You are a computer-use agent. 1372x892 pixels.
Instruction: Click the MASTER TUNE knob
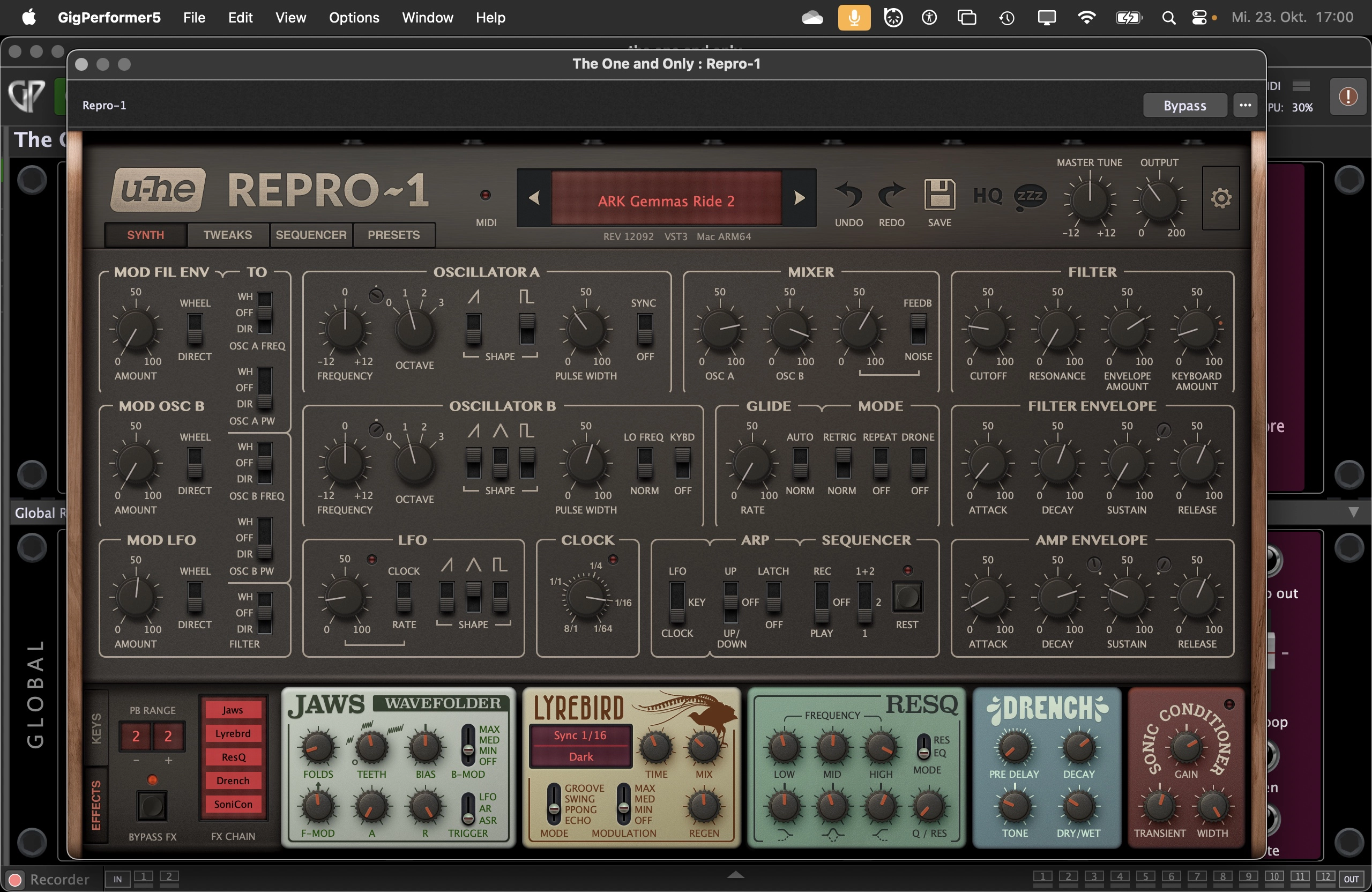[1089, 200]
